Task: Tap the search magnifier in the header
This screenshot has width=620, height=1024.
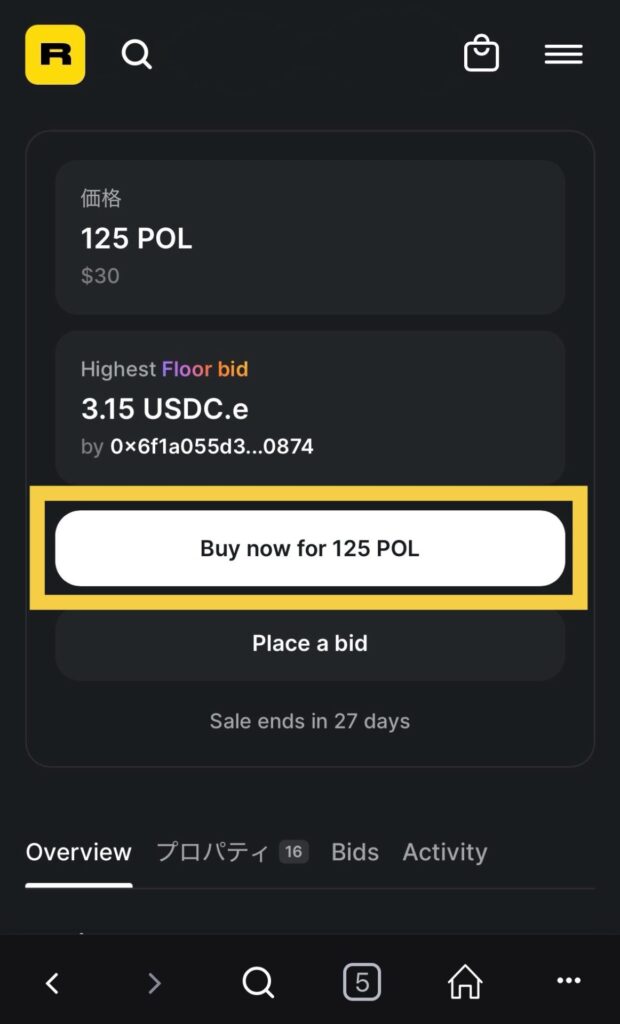Action: [137, 54]
